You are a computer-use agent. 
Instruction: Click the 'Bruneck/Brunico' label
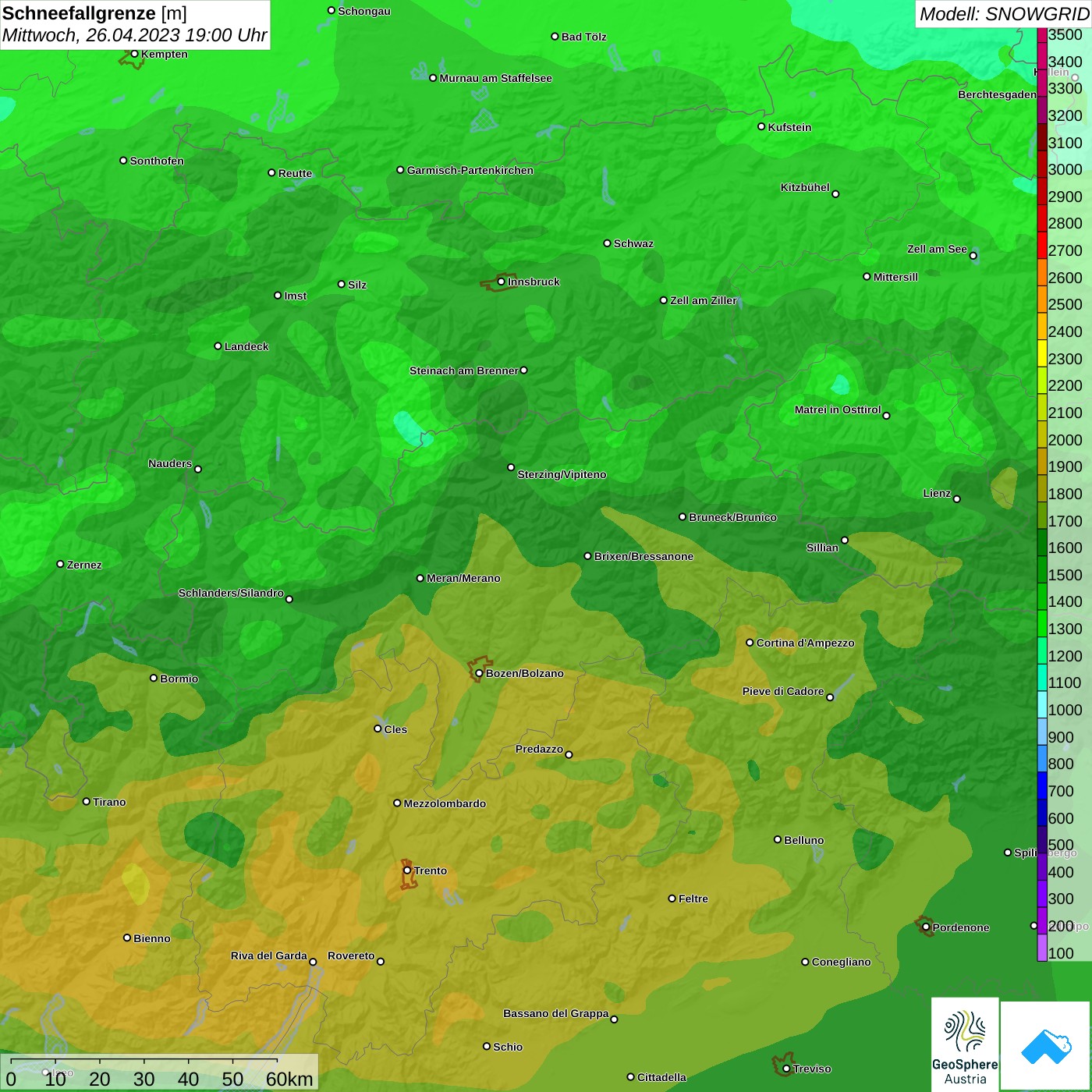732,517
